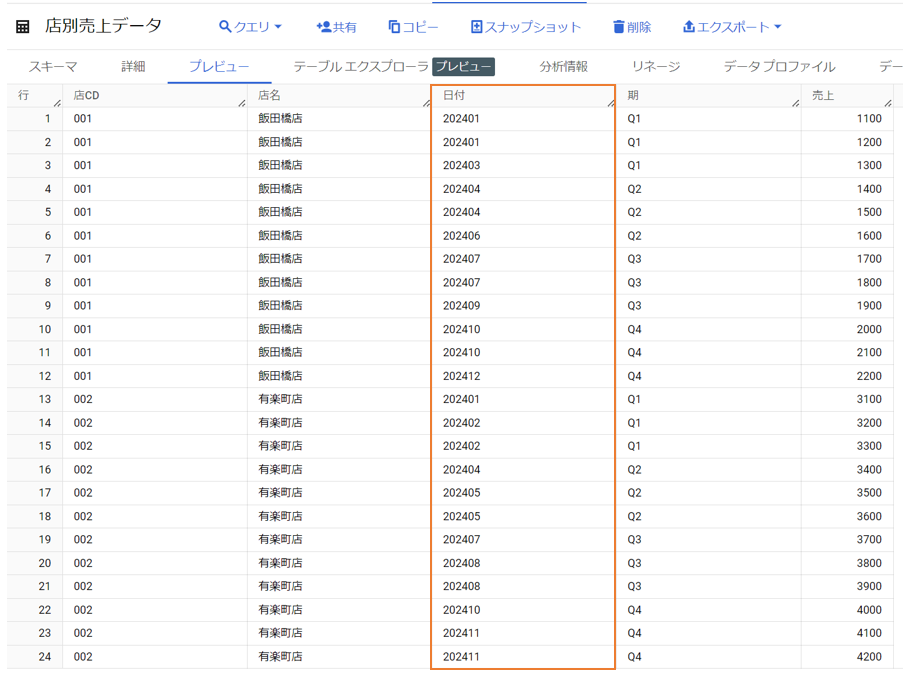Click the 売上 column resize handle
This screenshot has width=903, height=675.
tap(889, 103)
